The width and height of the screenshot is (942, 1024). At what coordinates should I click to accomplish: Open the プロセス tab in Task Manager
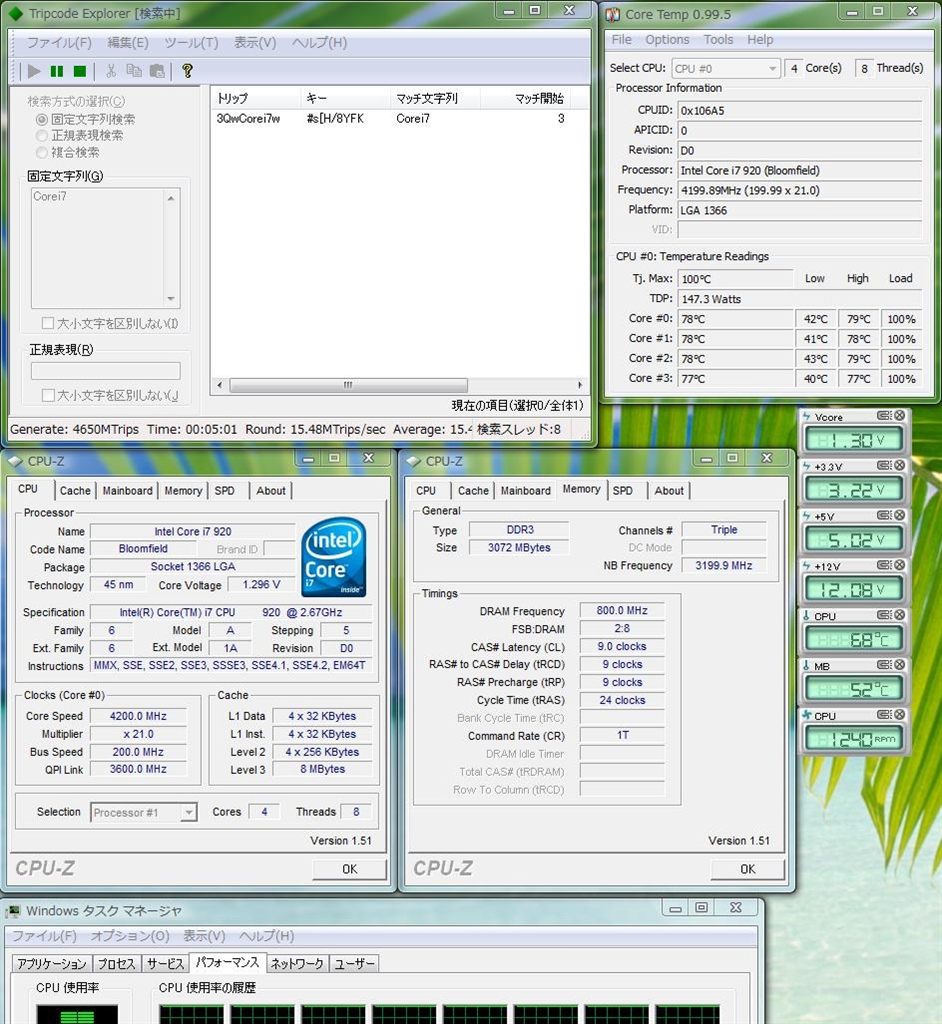[116, 964]
